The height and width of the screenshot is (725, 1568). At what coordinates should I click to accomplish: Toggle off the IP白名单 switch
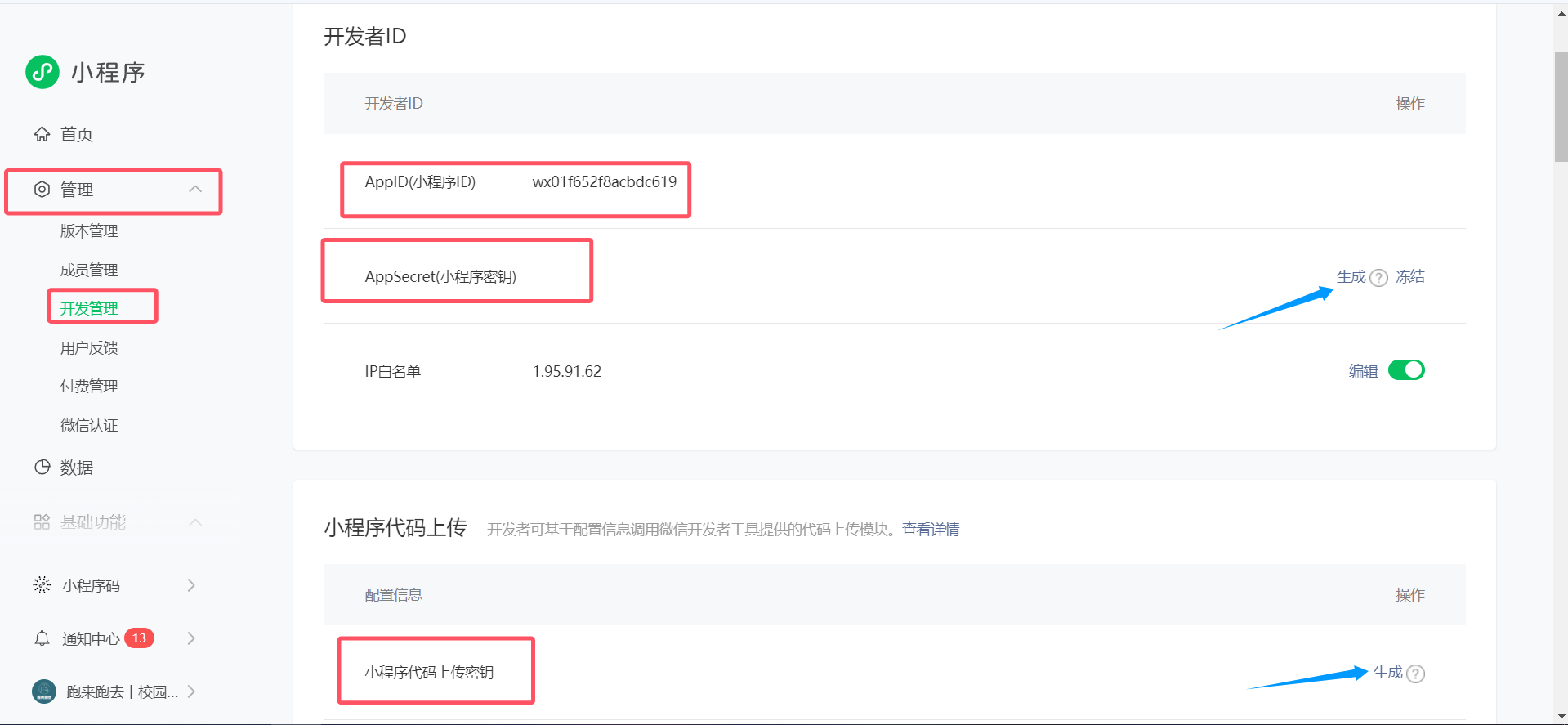coord(1406,370)
